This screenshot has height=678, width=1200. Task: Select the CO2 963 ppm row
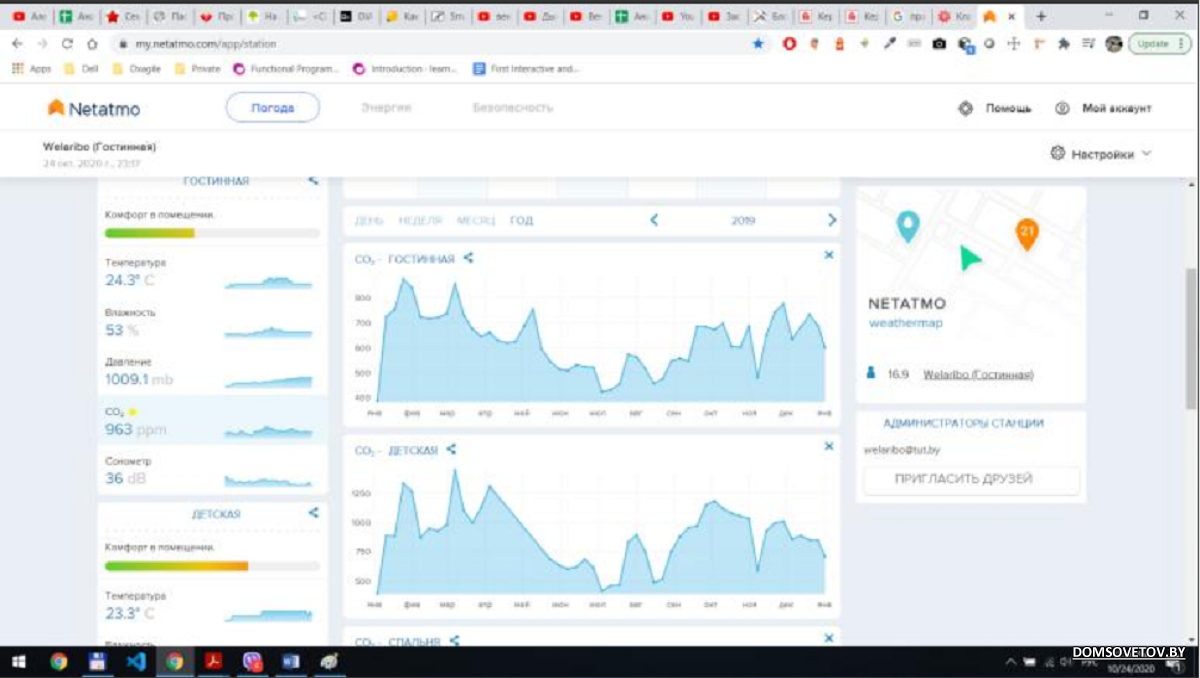(x=212, y=421)
